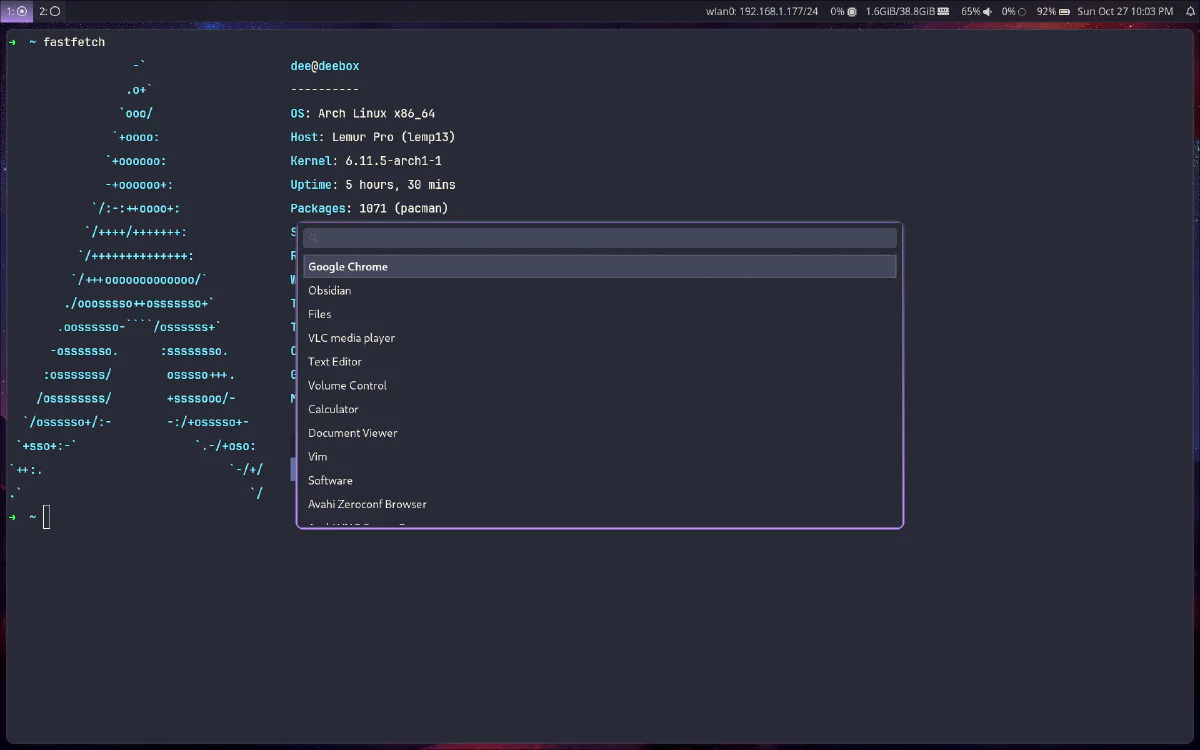Select Files in the launcher

(x=320, y=314)
